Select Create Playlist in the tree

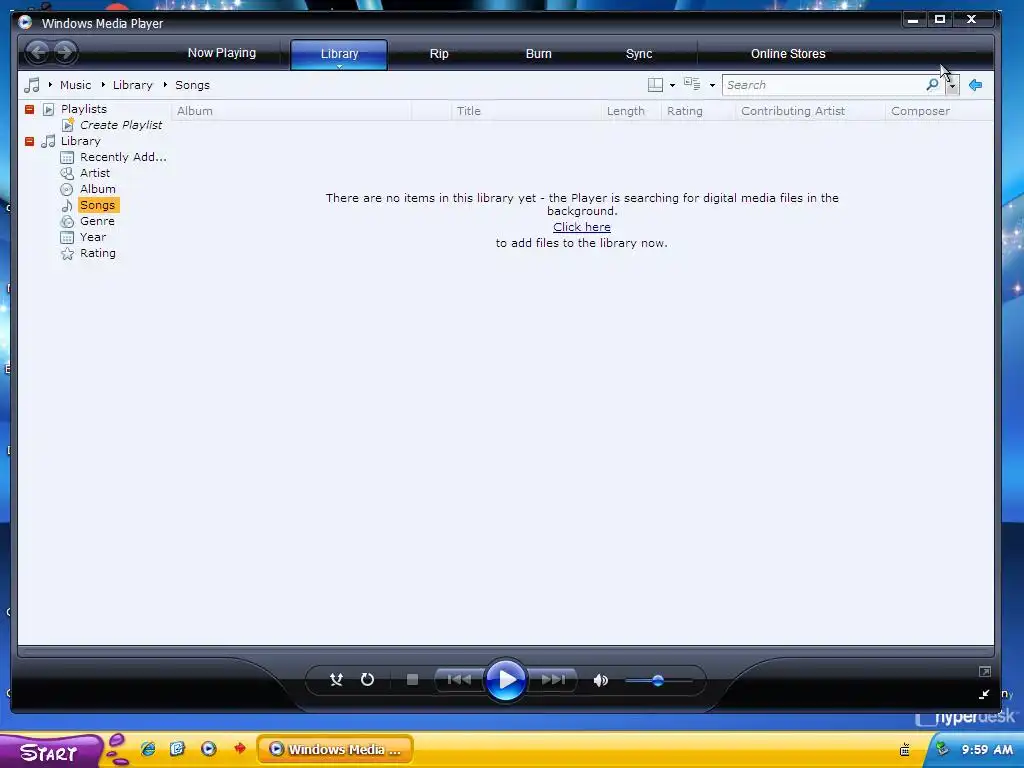tap(121, 125)
